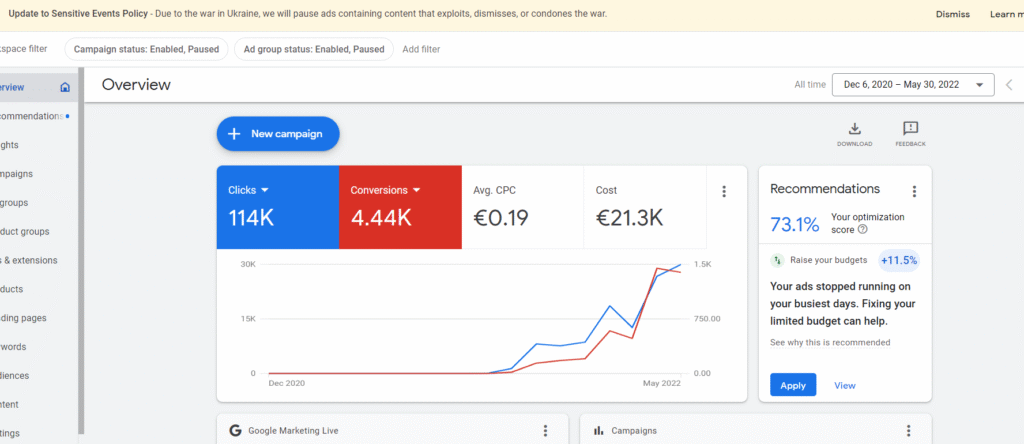1024x444 pixels.
Task: Click Campaign status filter chip
Action: 146,49
